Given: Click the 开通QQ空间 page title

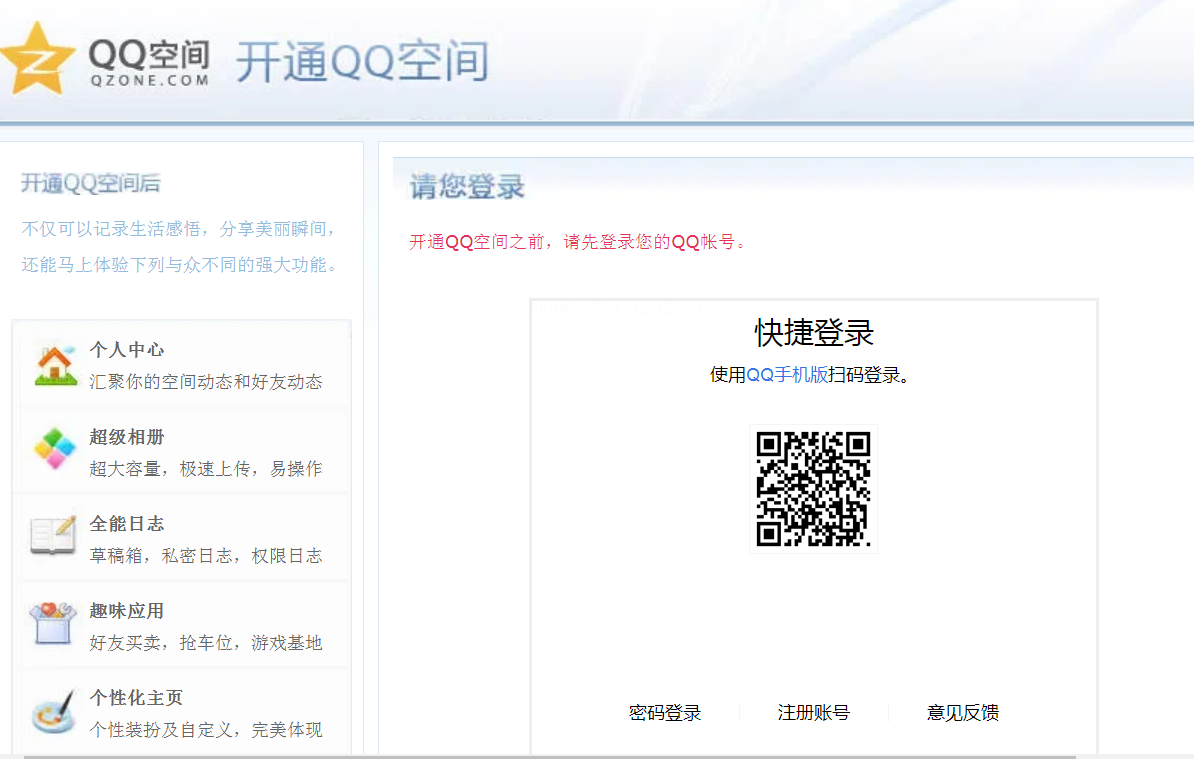Looking at the screenshot, I should click(x=362, y=61).
